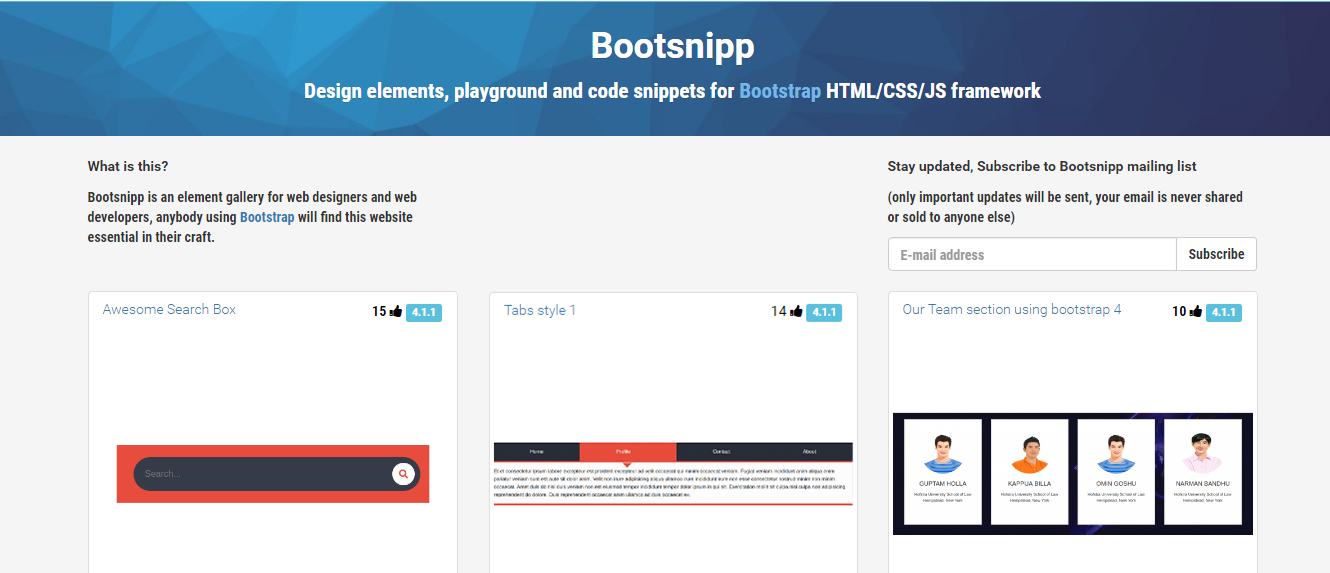Screen dimensions: 1330x573
Task: Click Guptam Holla team member card
Action: tap(942, 472)
